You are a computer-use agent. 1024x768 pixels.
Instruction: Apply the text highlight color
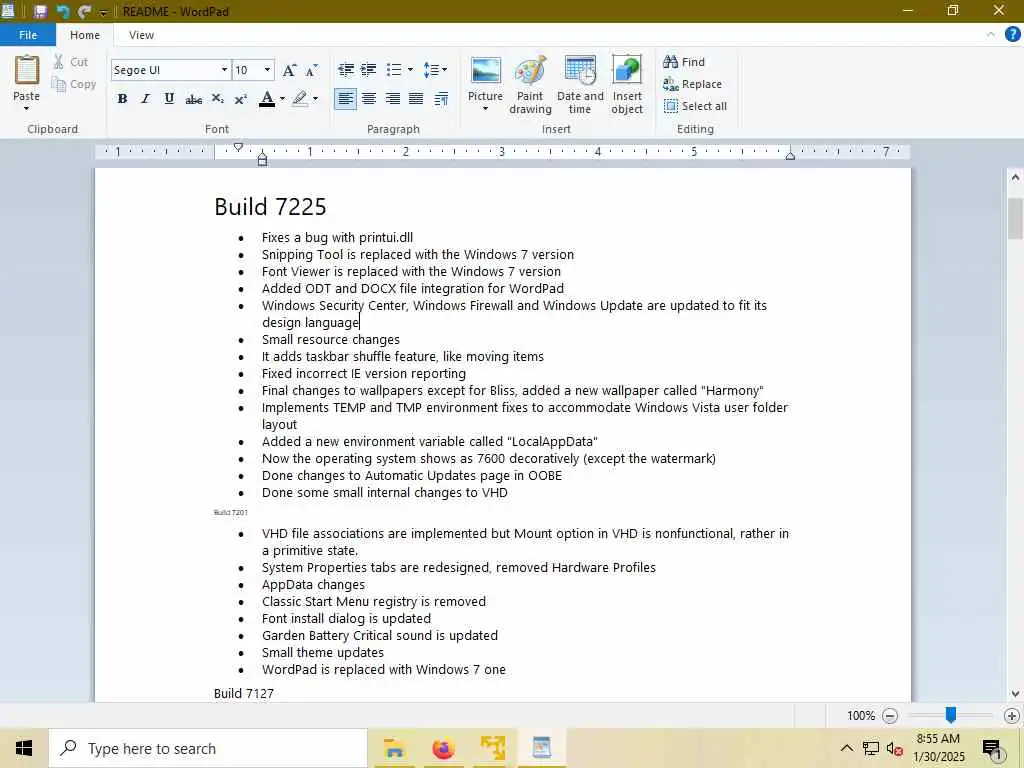(300, 99)
